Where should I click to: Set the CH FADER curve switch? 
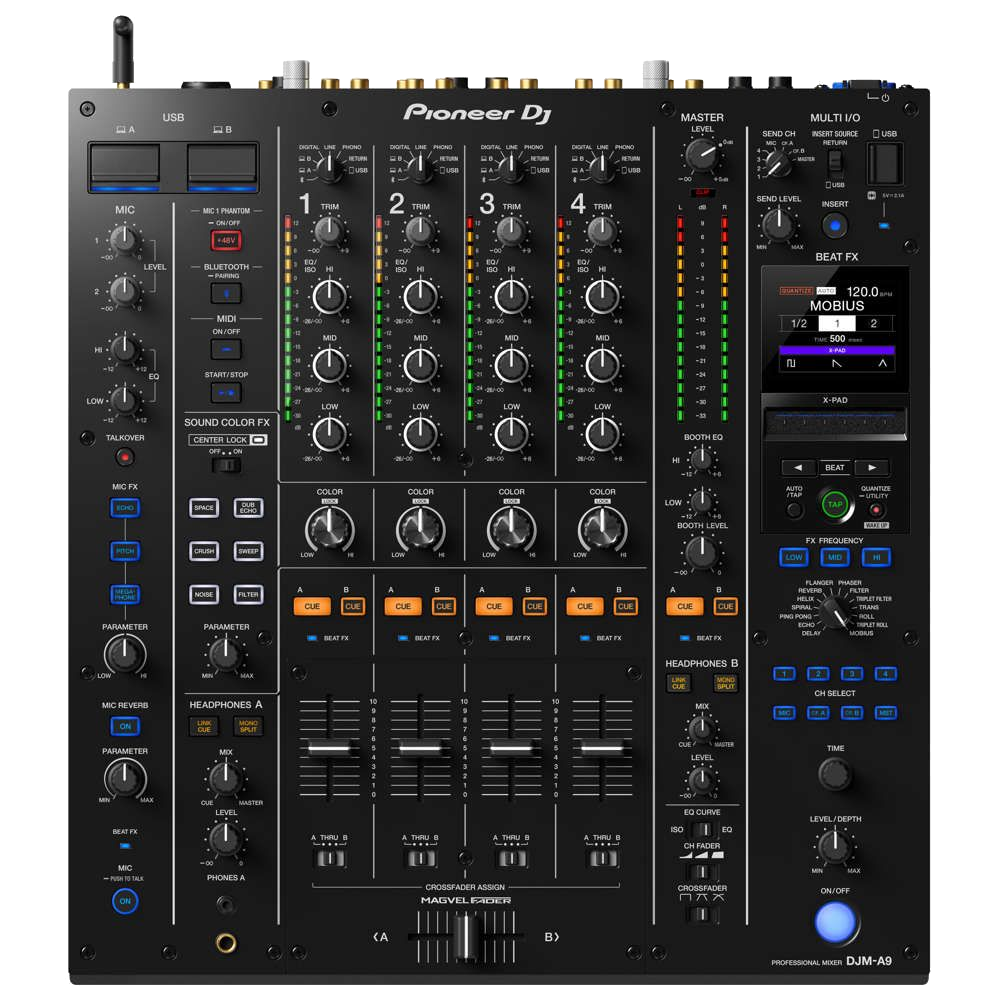(702, 871)
